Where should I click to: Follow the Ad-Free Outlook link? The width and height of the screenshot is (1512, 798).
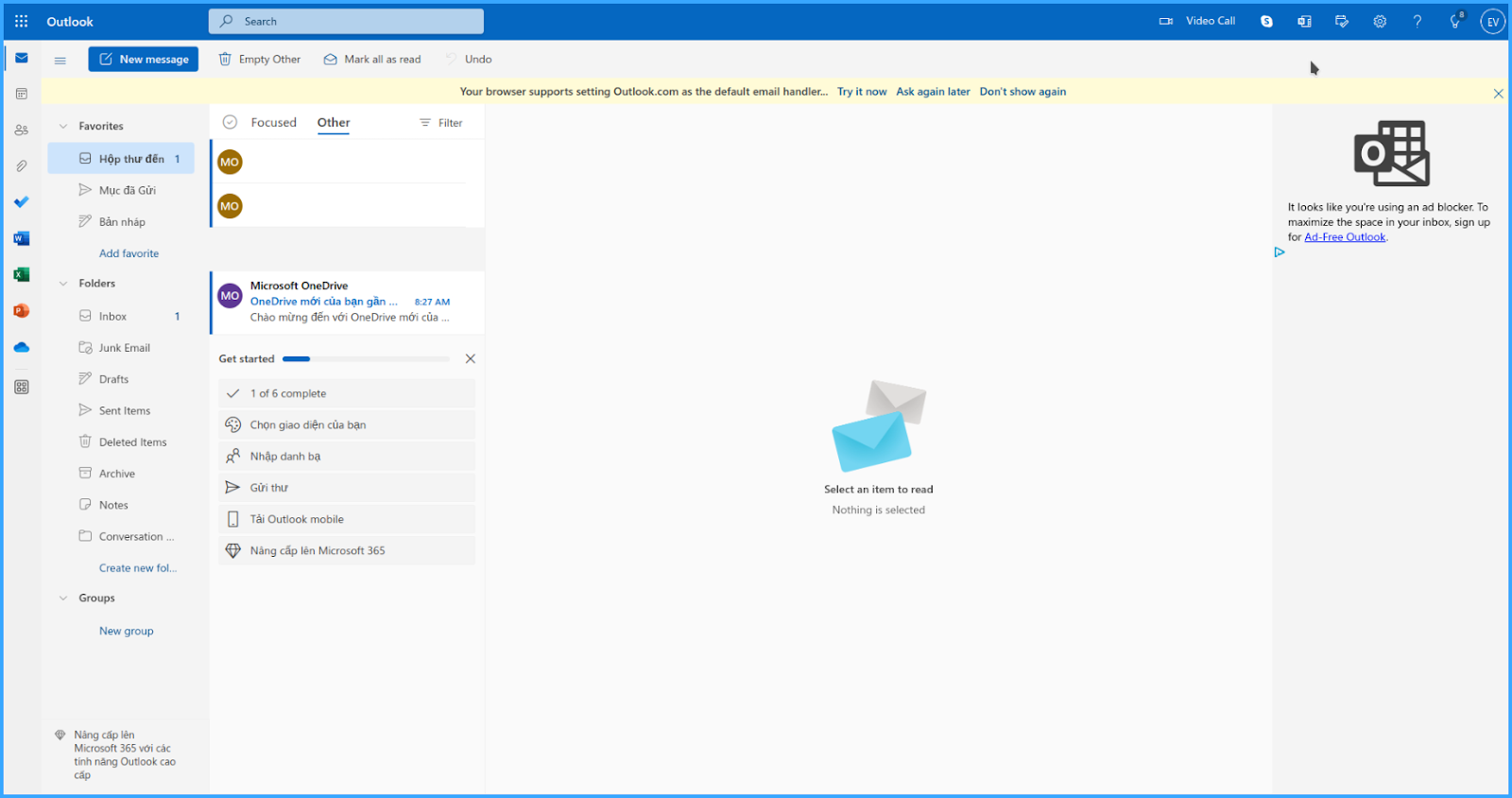pyautogui.click(x=1345, y=237)
